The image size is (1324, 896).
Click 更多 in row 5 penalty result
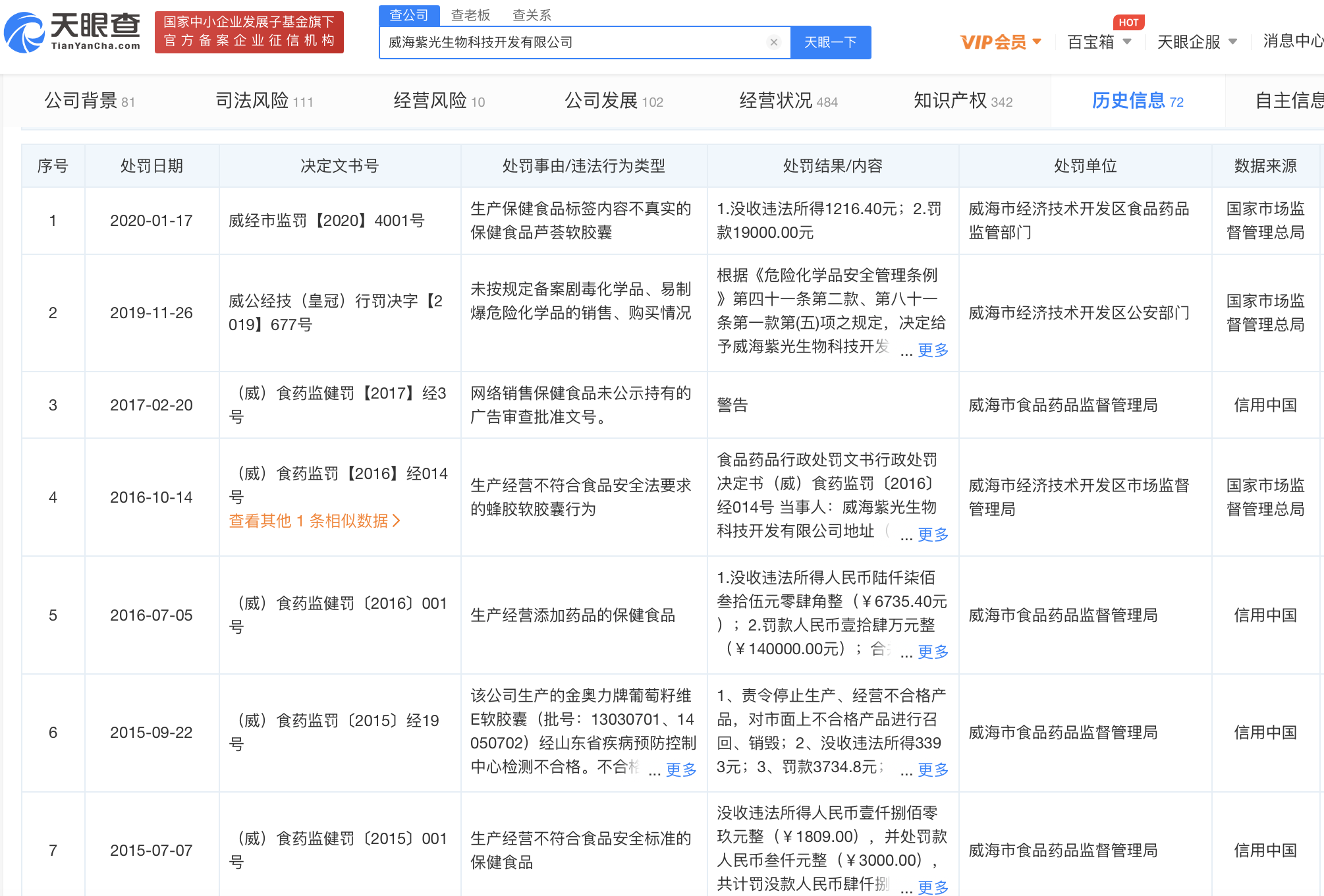[x=933, y=652]
